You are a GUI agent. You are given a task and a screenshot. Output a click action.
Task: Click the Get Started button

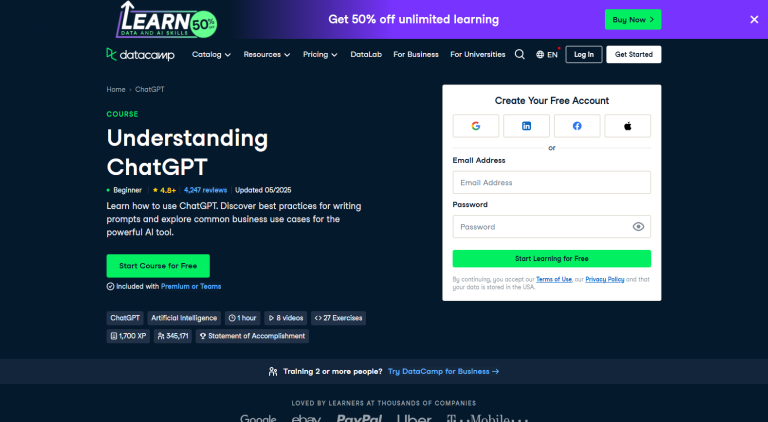point(634,54)
